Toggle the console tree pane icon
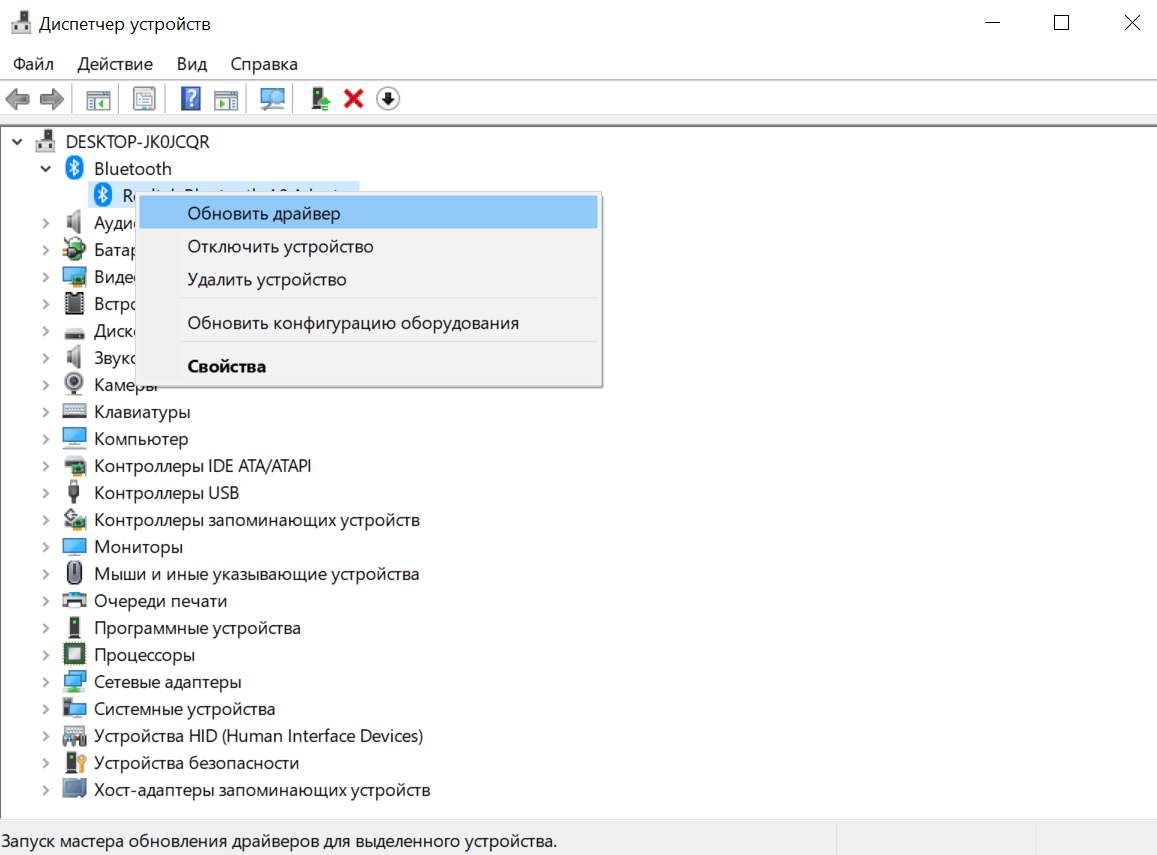Screen dimensions: 1157x855 coord(98,99)
